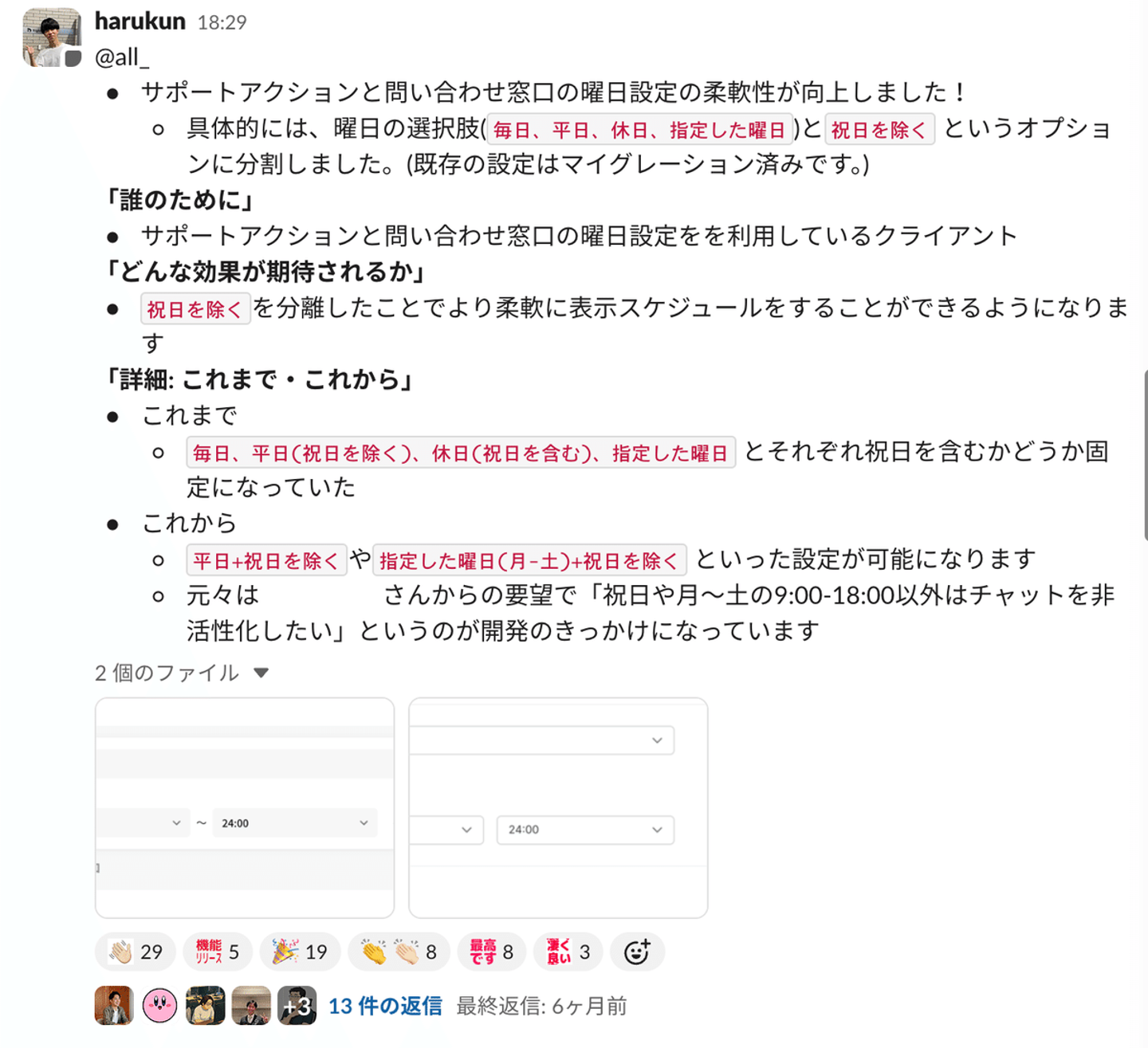The image size is (1148, 1048).
Task: Click the vertical scrollbar on right edge
Action: click(x=1145, y=456)
